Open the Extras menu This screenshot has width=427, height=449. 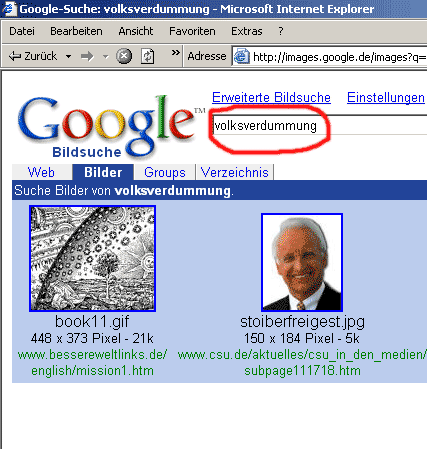pos(247,31)
